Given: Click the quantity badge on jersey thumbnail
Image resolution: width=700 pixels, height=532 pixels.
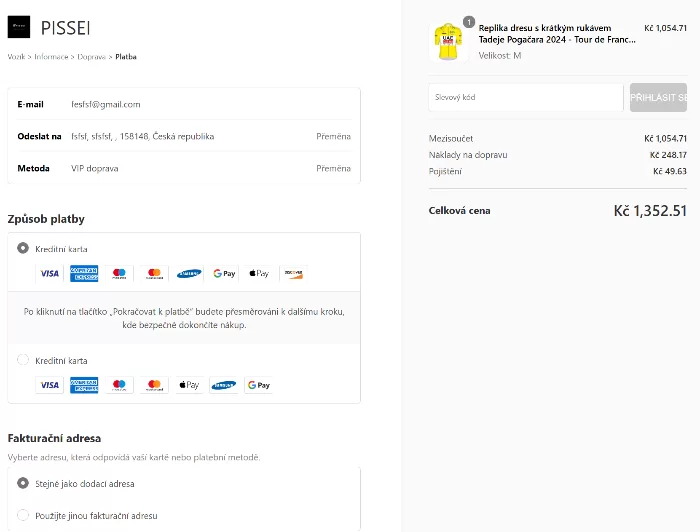Looking at the screenshot, I should point(469,22).
